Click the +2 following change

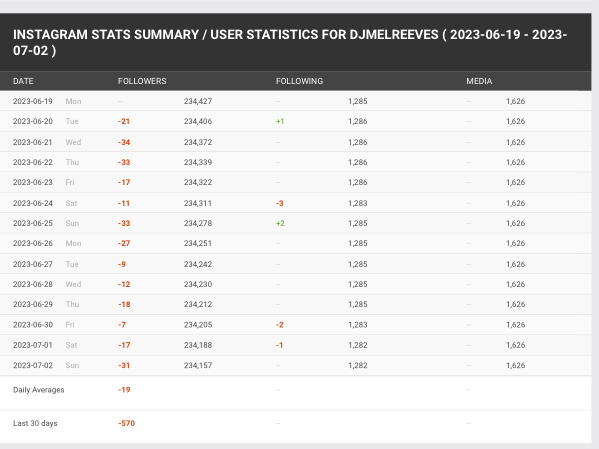point(280,223)
